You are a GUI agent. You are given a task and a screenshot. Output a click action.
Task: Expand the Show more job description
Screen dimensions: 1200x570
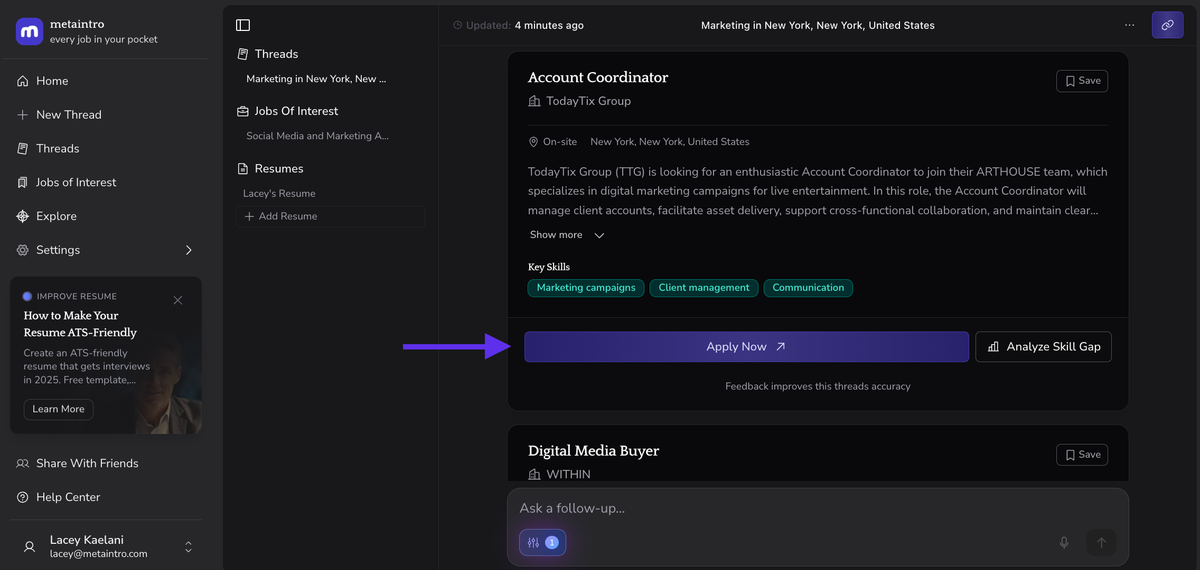point(567,235)
